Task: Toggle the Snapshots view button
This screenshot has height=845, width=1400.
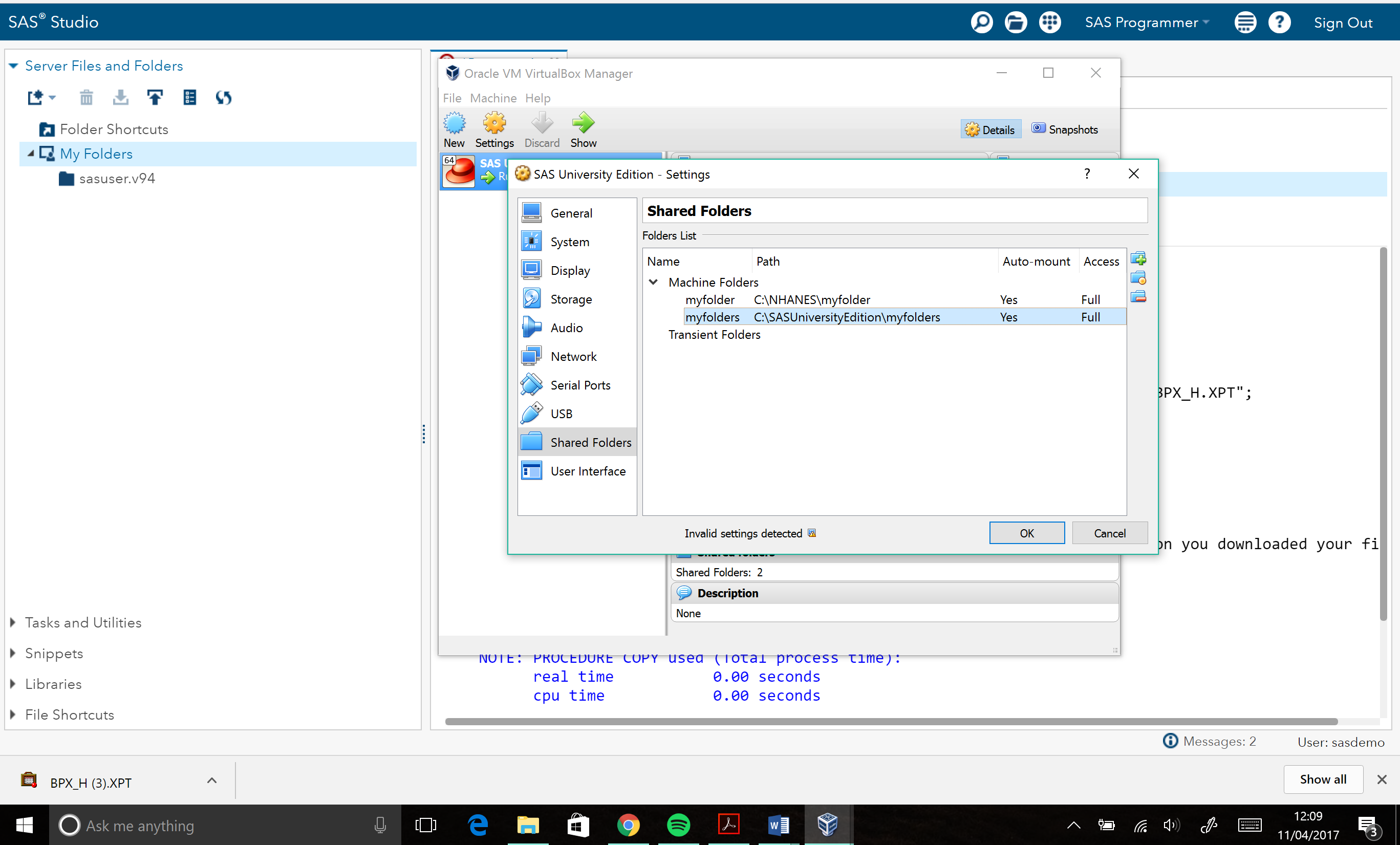Action: click(x=1065, y=129)
